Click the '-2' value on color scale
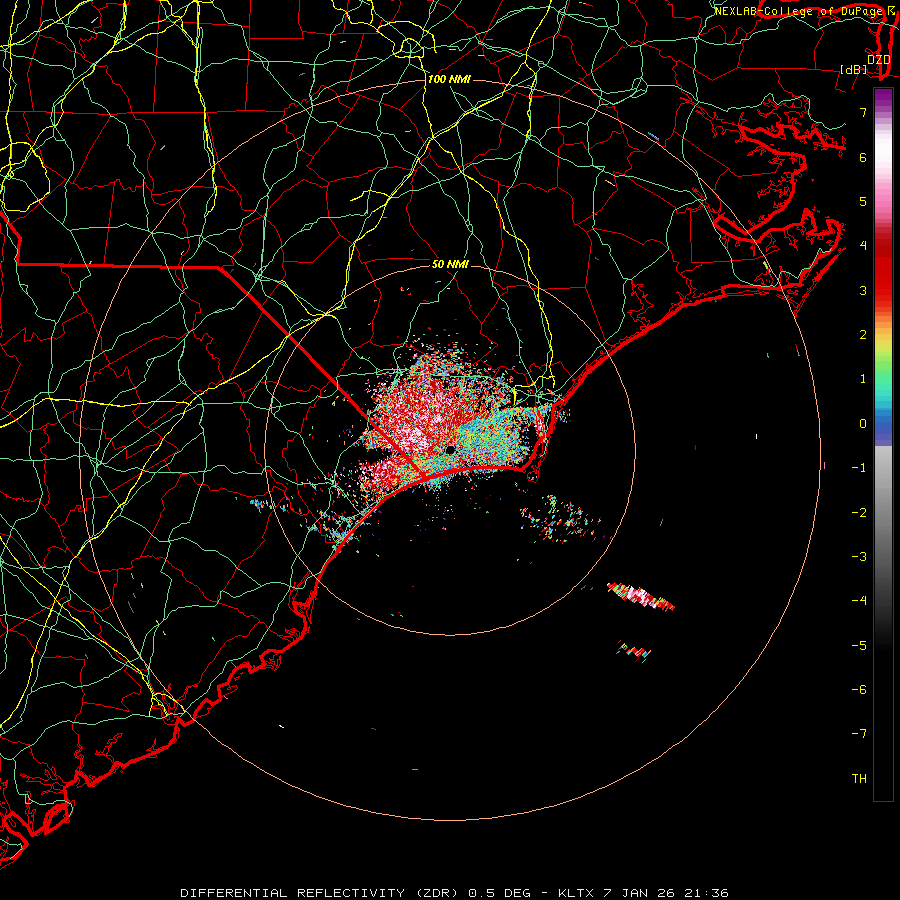The width and height of the screenshot is (900, 900). pos(859,512)
